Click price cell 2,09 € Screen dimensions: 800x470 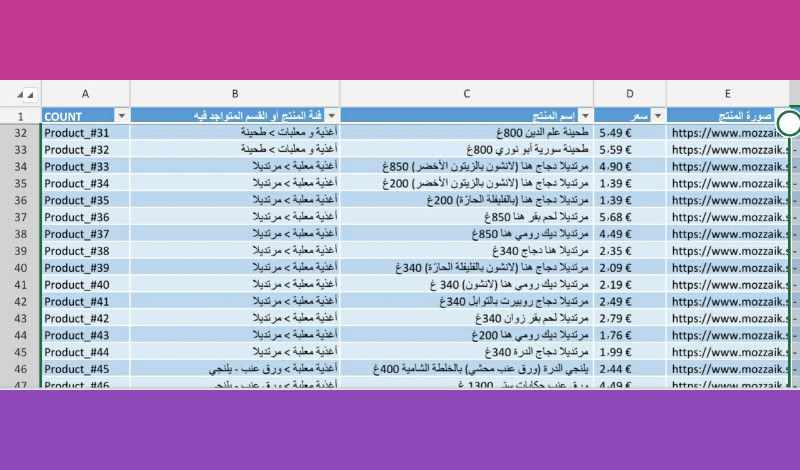(x=630, y=267)
